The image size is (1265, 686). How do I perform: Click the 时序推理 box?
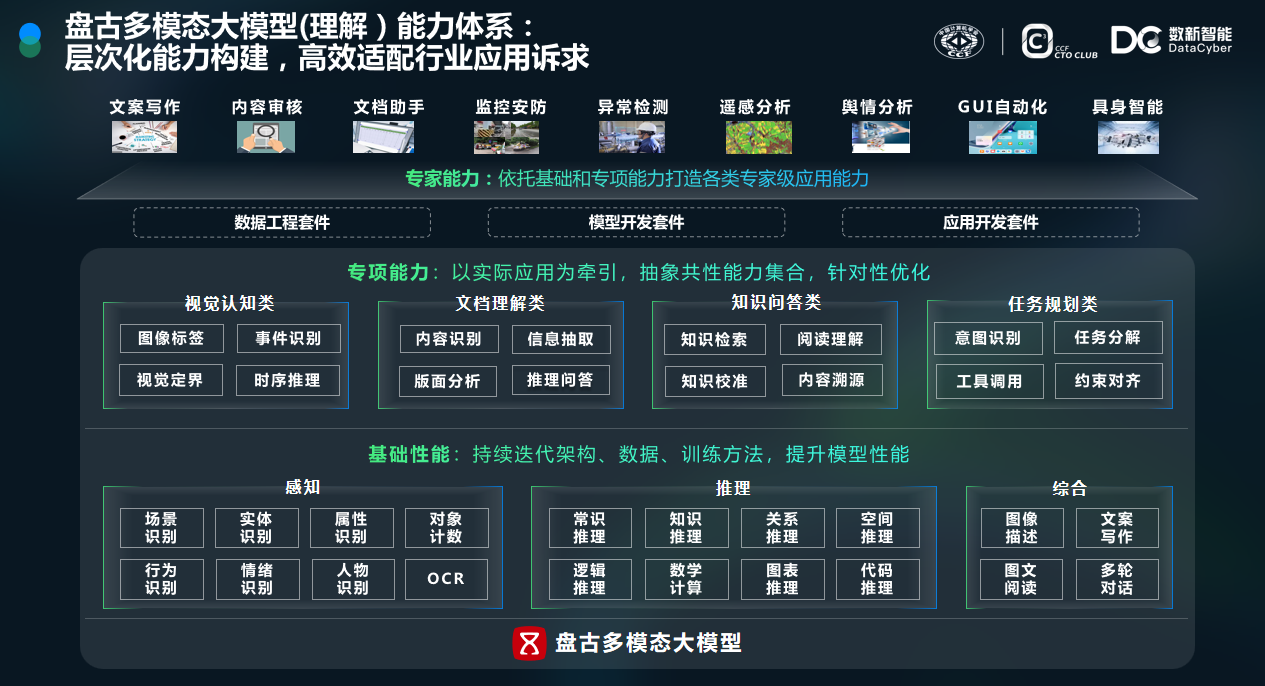(x=288, y=380)
